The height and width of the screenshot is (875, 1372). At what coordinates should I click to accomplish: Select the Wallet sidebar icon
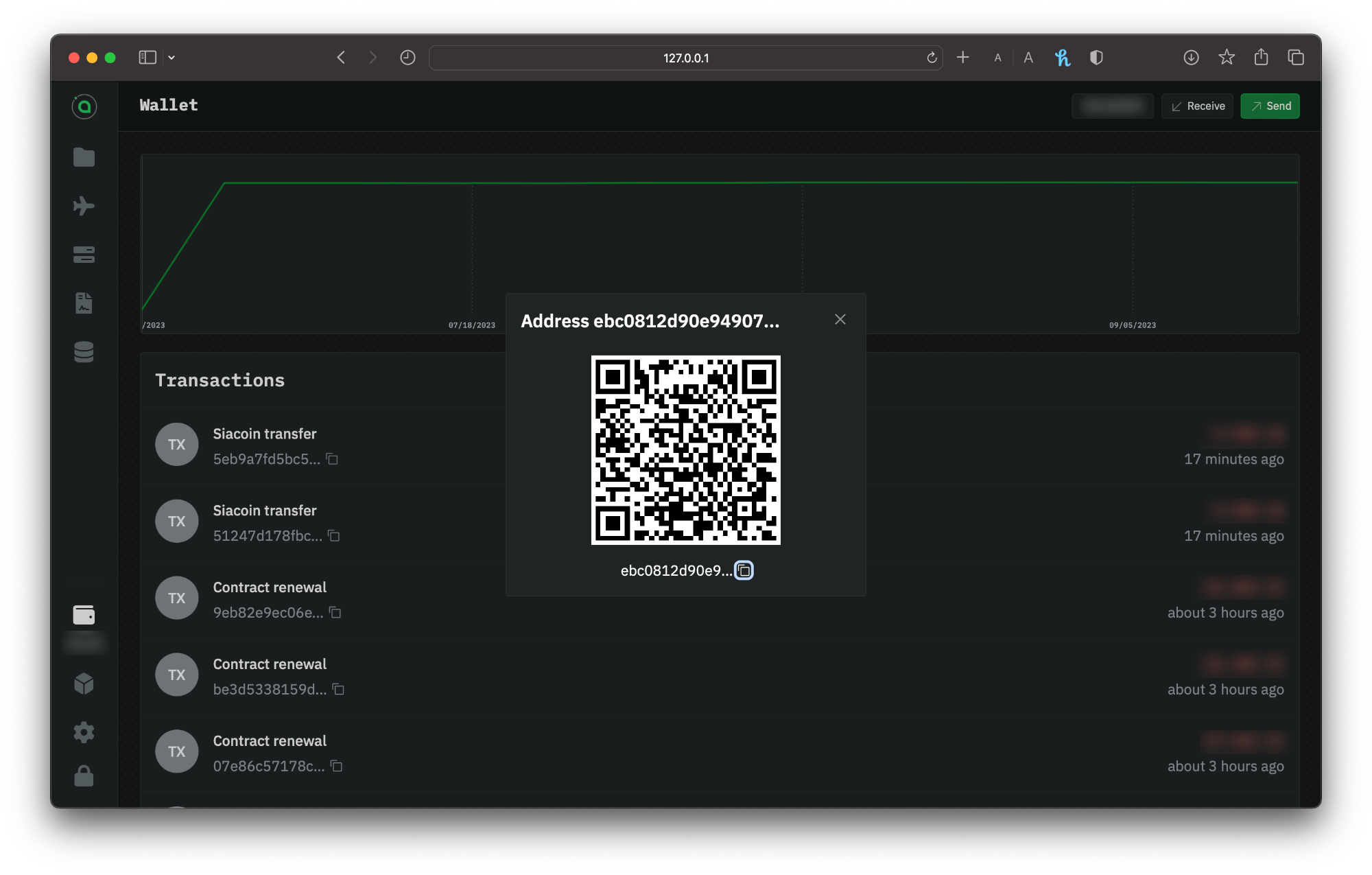pyautogui.click(x=84, y=614)
